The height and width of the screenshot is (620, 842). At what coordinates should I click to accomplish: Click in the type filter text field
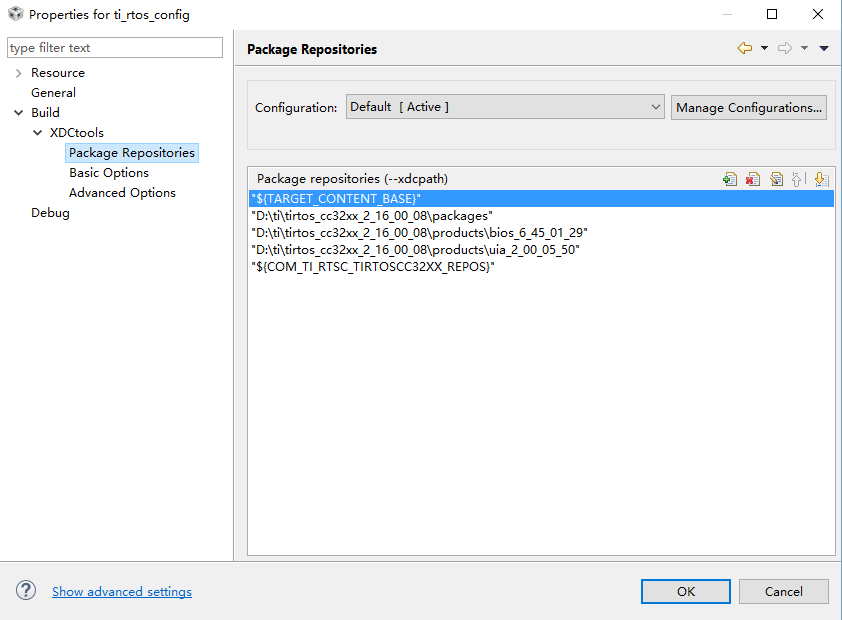[115, 48]
